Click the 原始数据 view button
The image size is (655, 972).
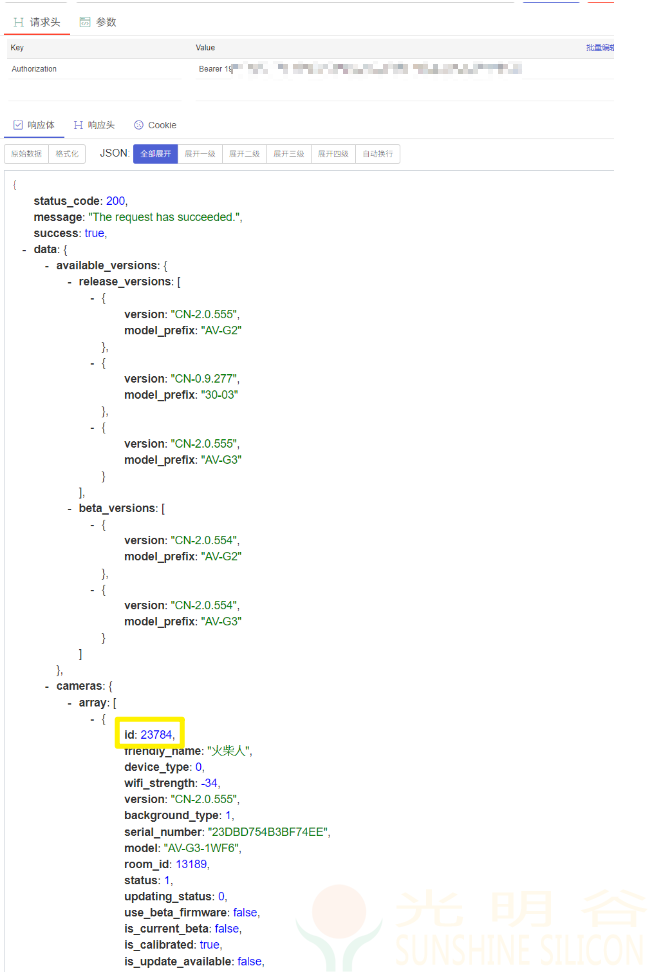[x=27, y=154]
